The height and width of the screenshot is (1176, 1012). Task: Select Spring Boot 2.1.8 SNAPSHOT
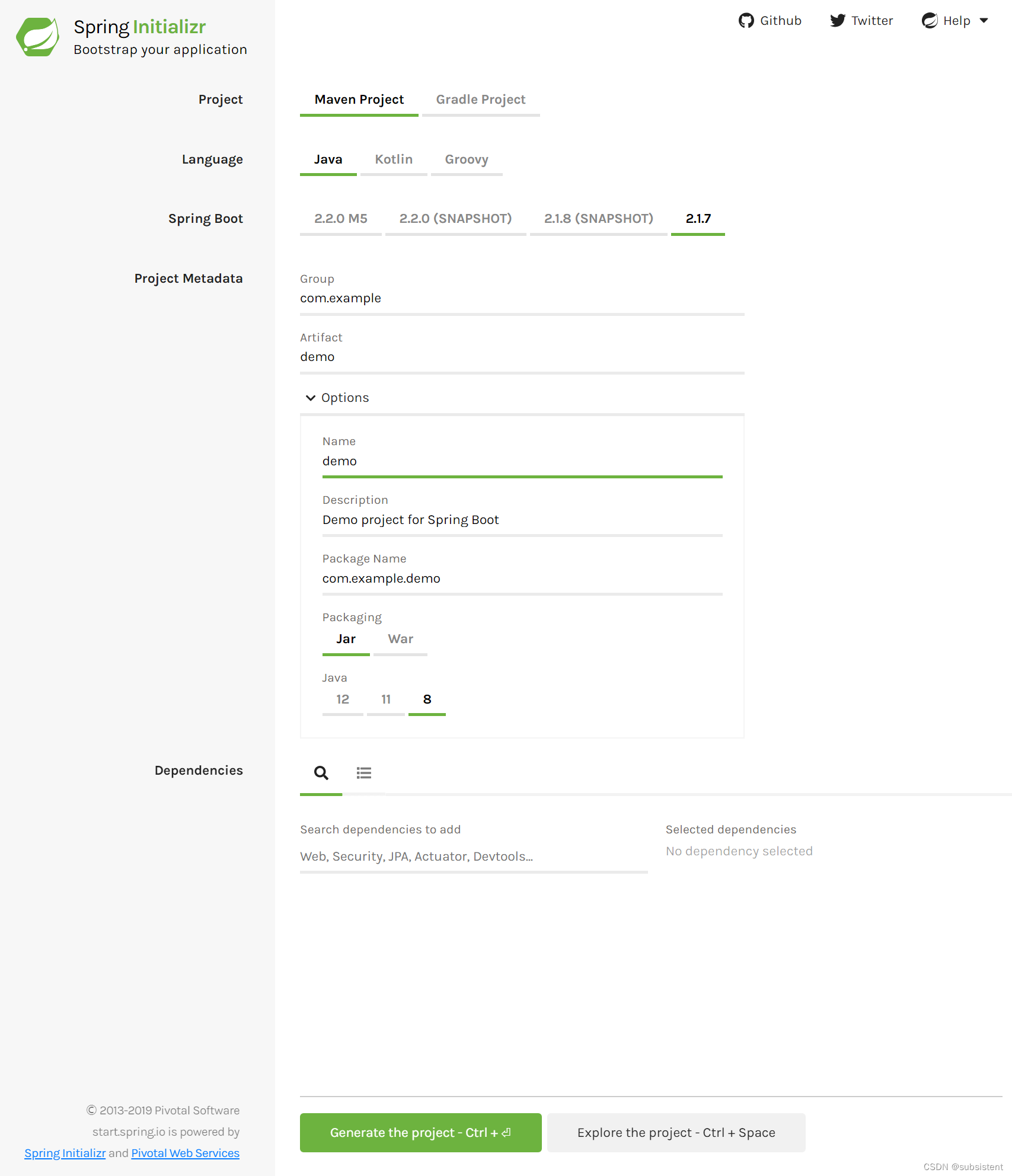pos(598,218)
